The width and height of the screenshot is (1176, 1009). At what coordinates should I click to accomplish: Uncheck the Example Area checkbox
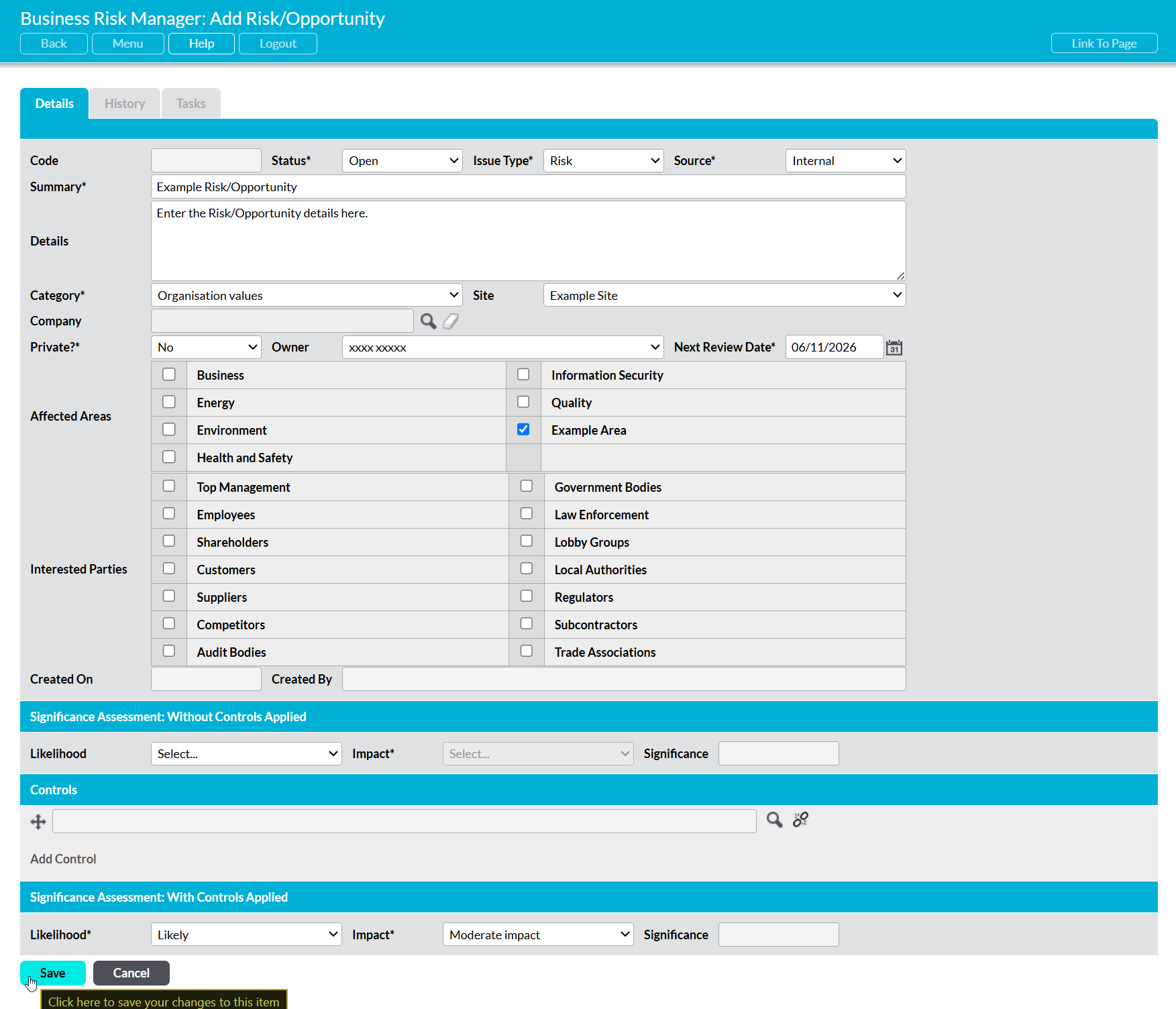coord(523,429)
